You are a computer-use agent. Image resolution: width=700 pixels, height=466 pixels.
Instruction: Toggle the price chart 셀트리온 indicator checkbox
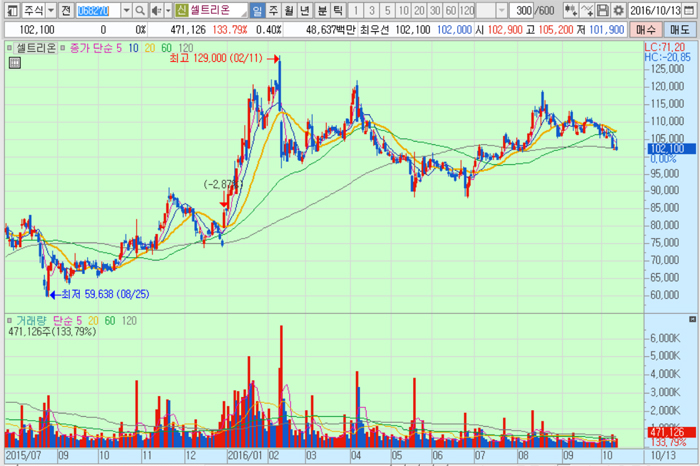click(9, 47)
